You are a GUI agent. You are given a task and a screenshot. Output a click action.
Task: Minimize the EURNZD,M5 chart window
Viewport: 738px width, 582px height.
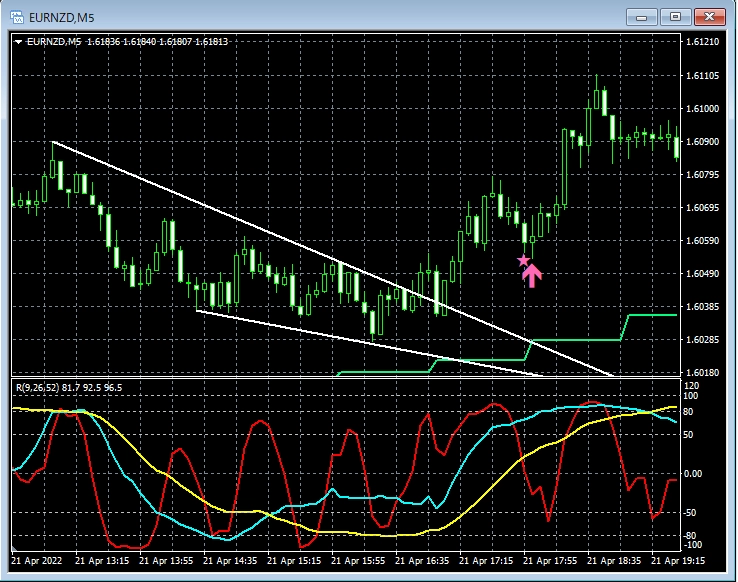(x=644, y=16)
